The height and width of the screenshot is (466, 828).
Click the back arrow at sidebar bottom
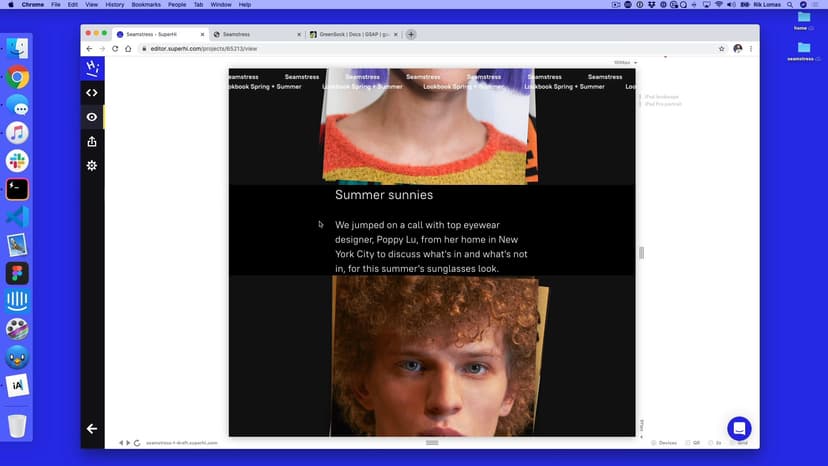[x=92, y=429]
